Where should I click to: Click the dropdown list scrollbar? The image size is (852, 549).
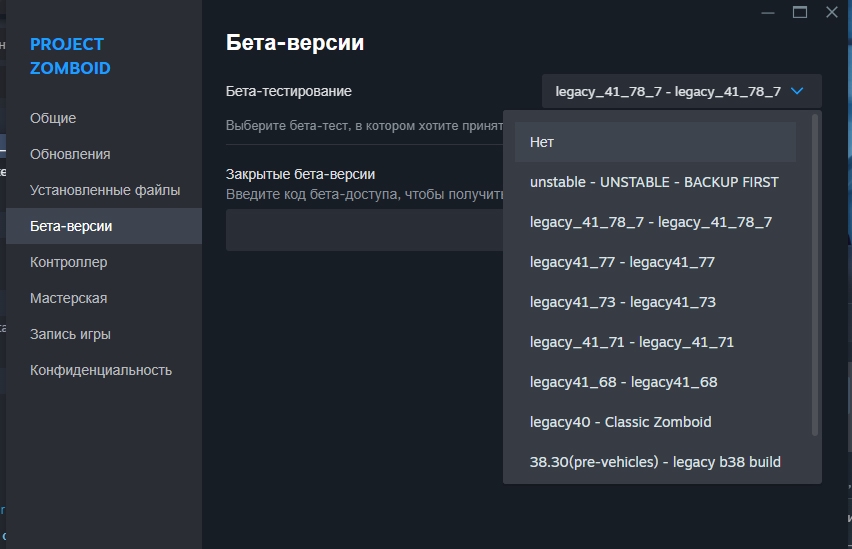[x=815, y=274]
